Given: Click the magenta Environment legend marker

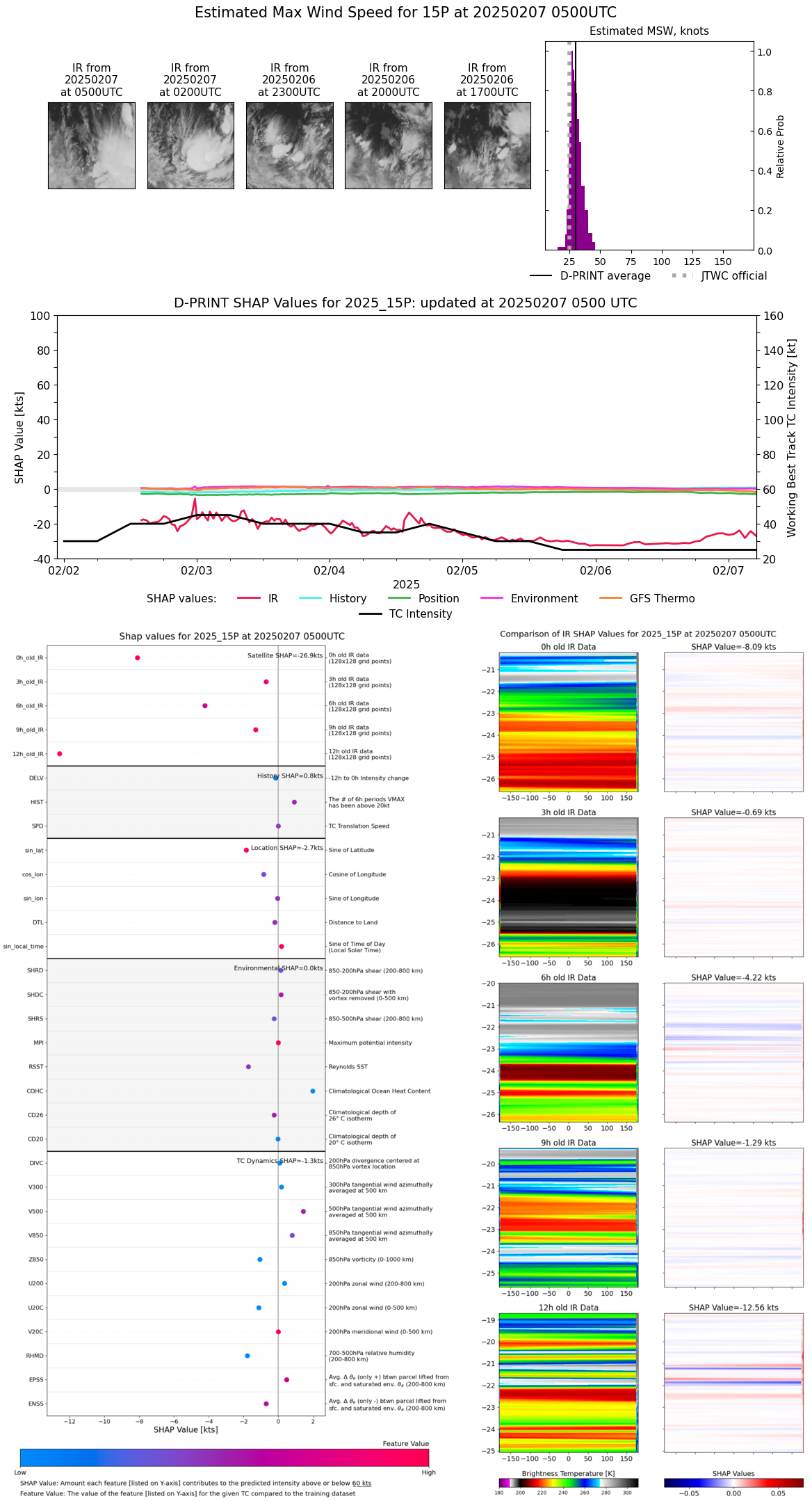Looking at the screenshot, I should pyautogui.click(x=492, y=598).
